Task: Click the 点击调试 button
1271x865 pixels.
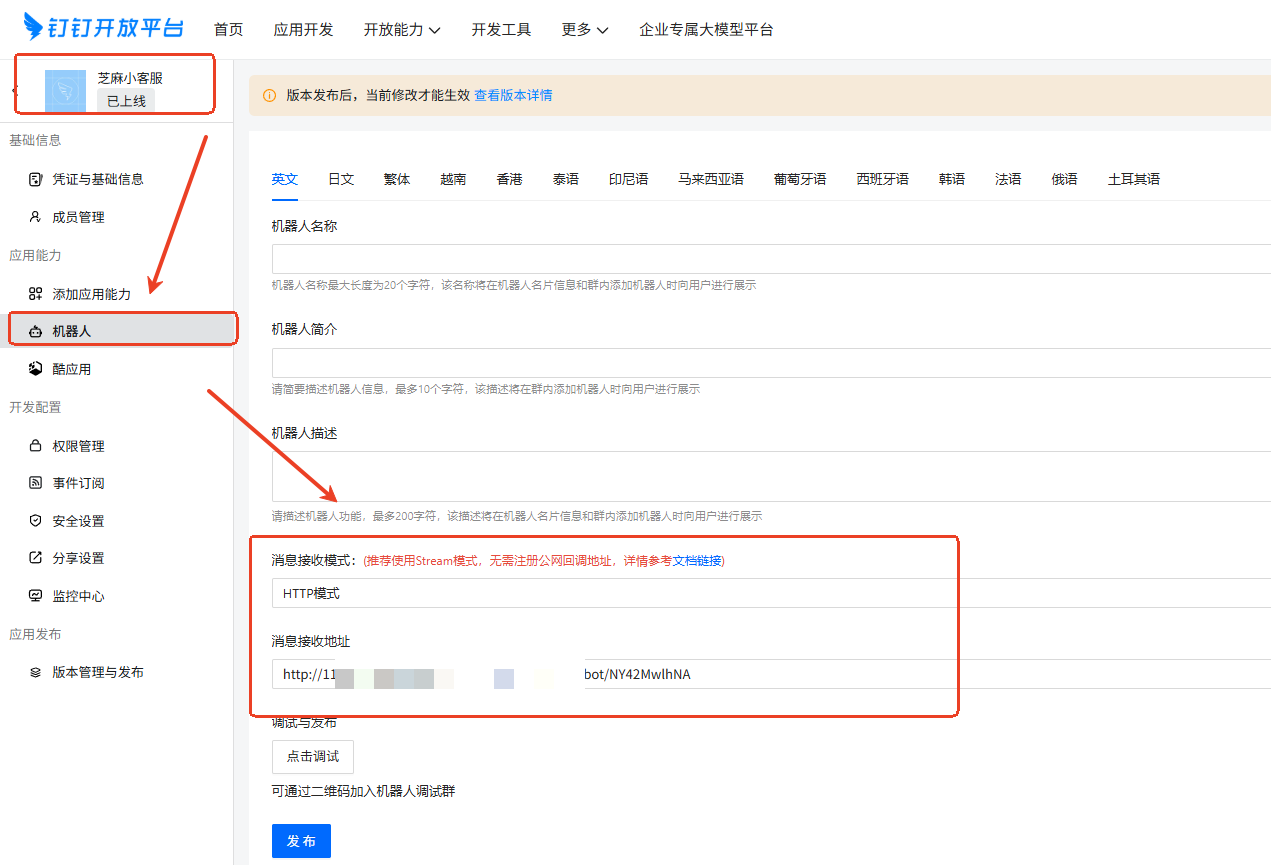Action: coord(313,757)
